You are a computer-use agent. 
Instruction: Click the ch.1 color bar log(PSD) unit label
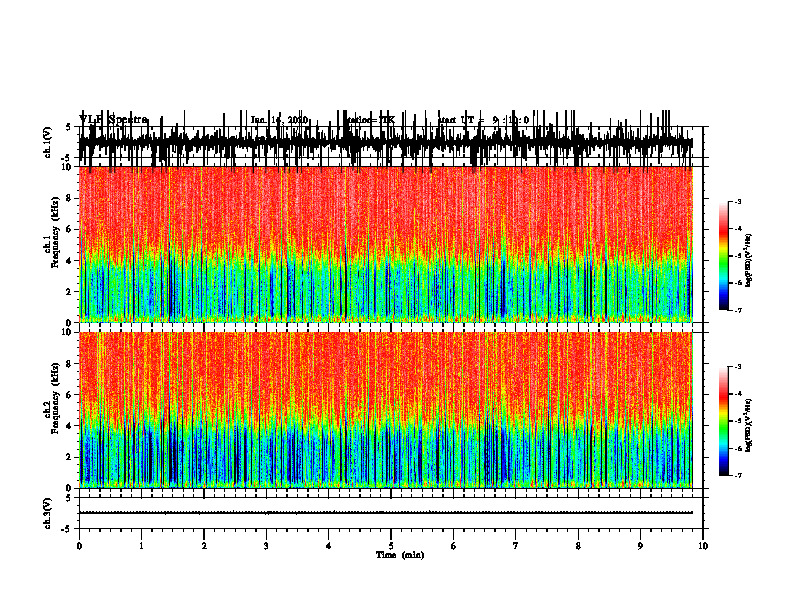pyautogui.click(x=749, y=260)
